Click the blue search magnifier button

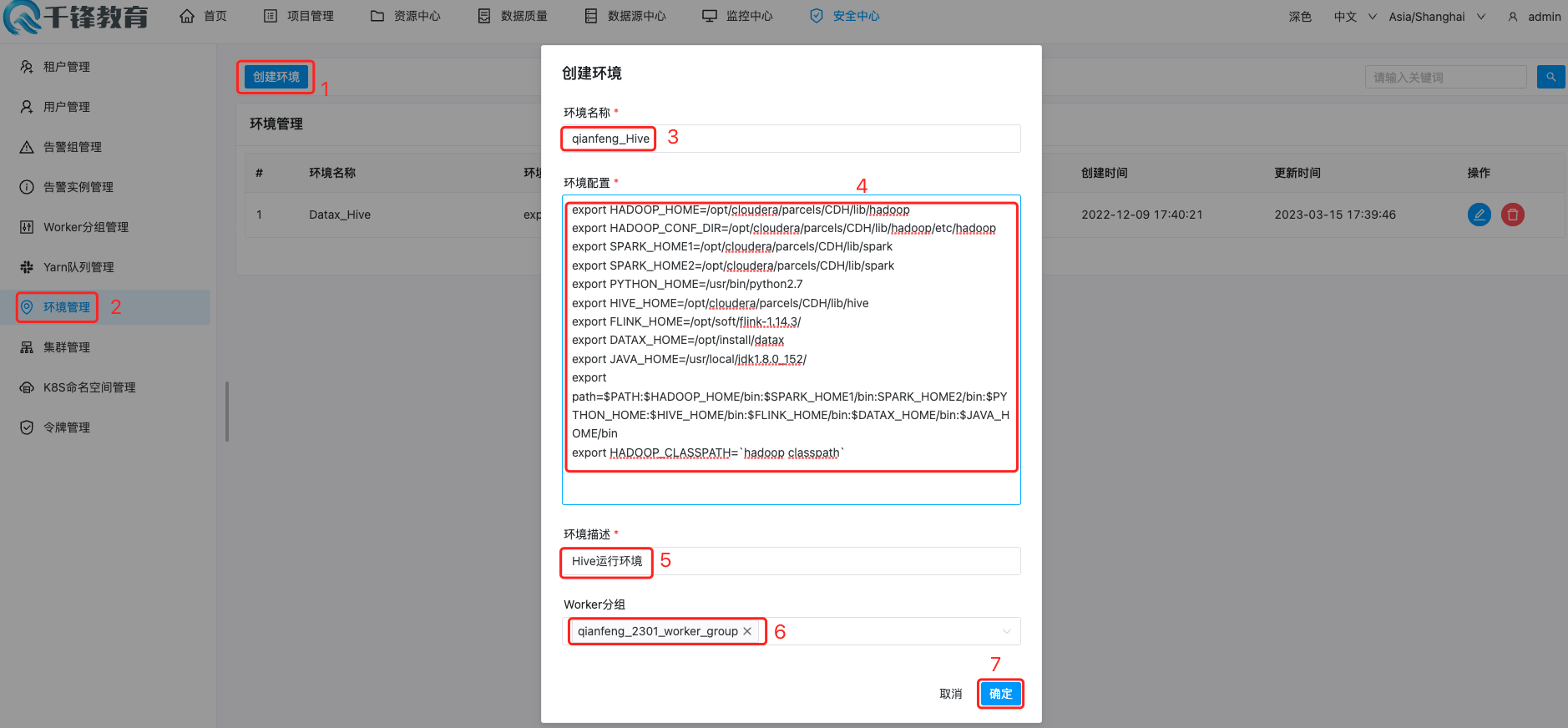(x=1550, y=77)
